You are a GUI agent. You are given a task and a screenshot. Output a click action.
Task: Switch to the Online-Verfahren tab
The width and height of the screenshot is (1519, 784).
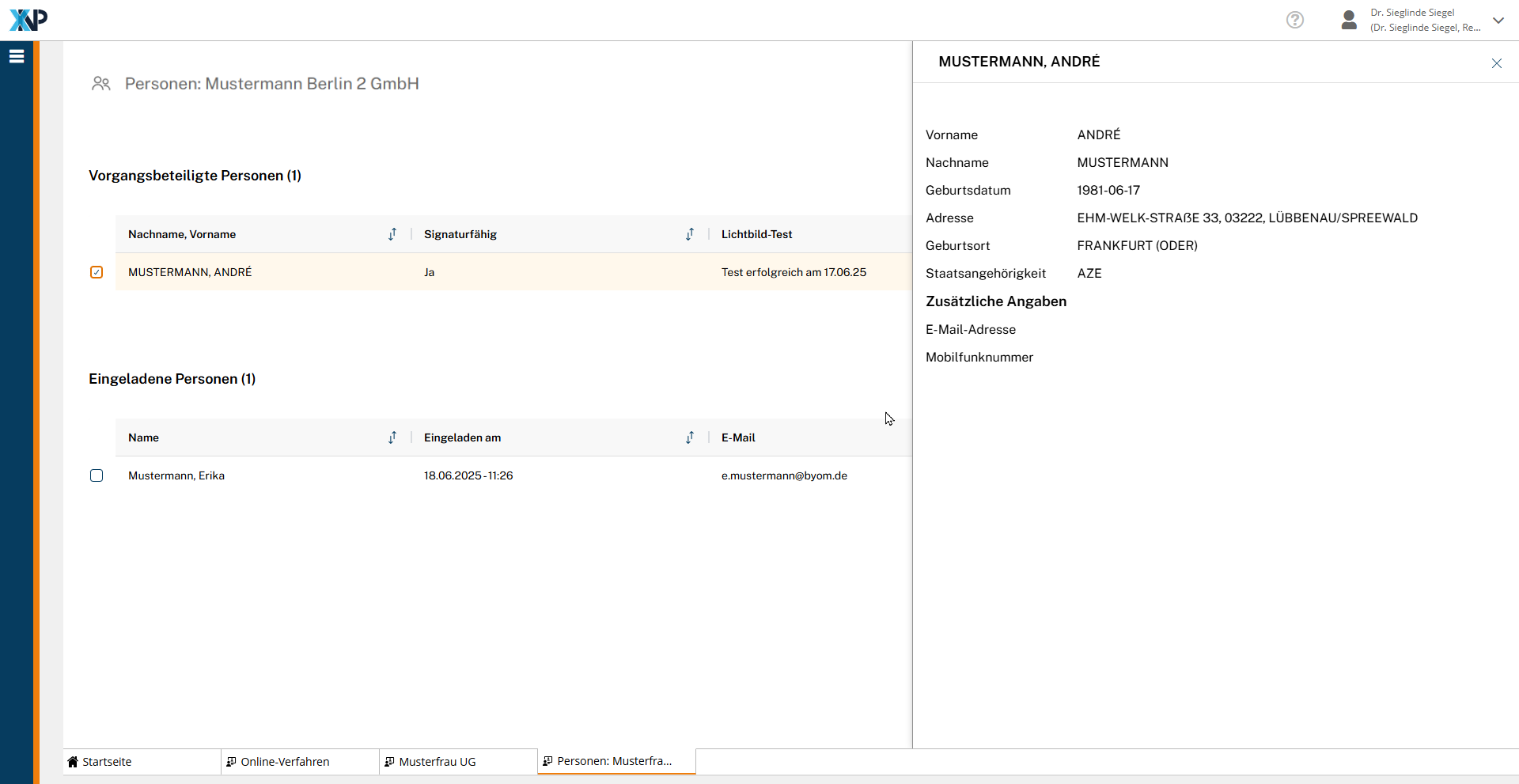[x=300, y=762]
